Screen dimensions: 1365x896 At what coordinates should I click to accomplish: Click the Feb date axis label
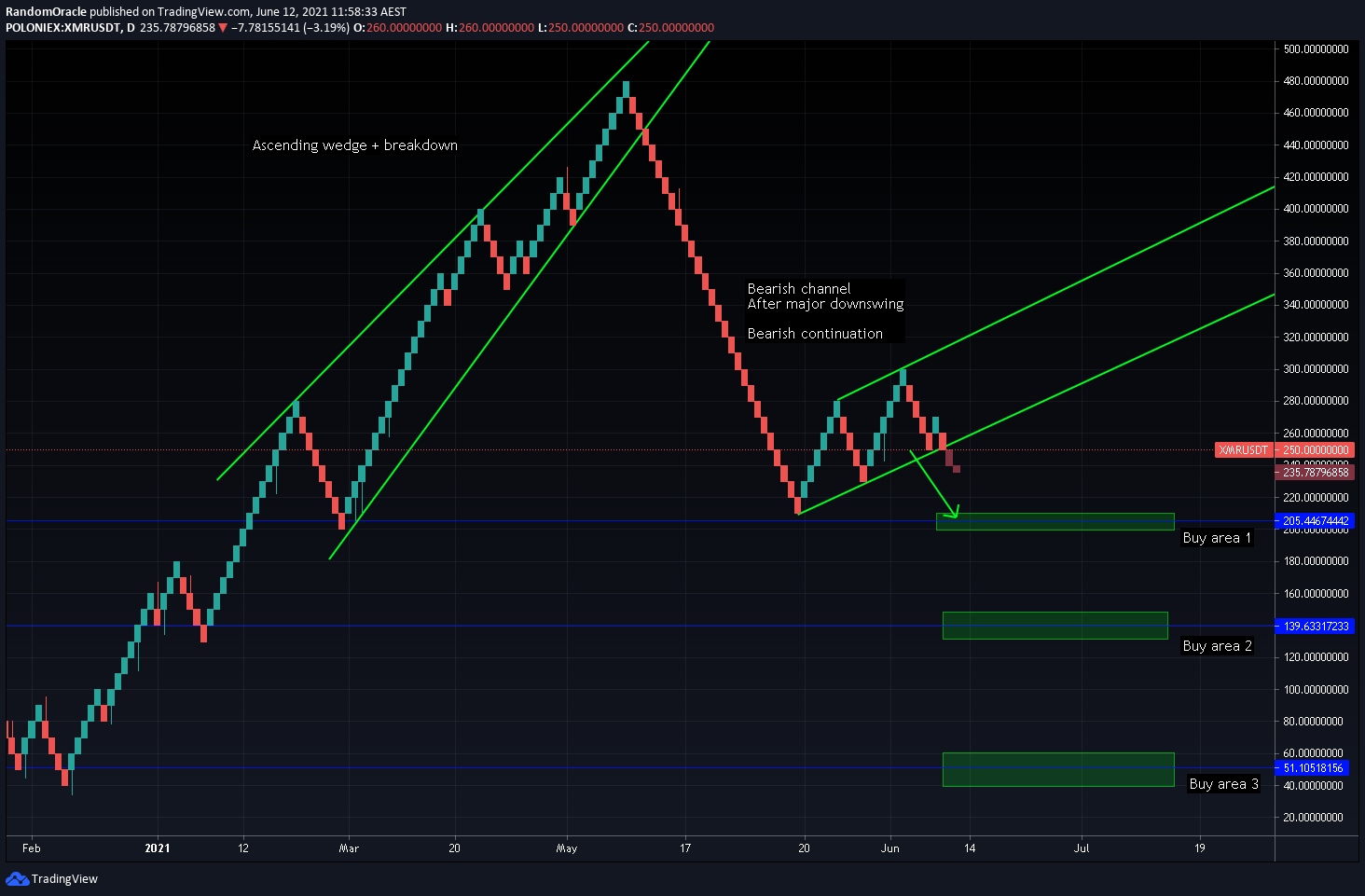pos(32,848)
